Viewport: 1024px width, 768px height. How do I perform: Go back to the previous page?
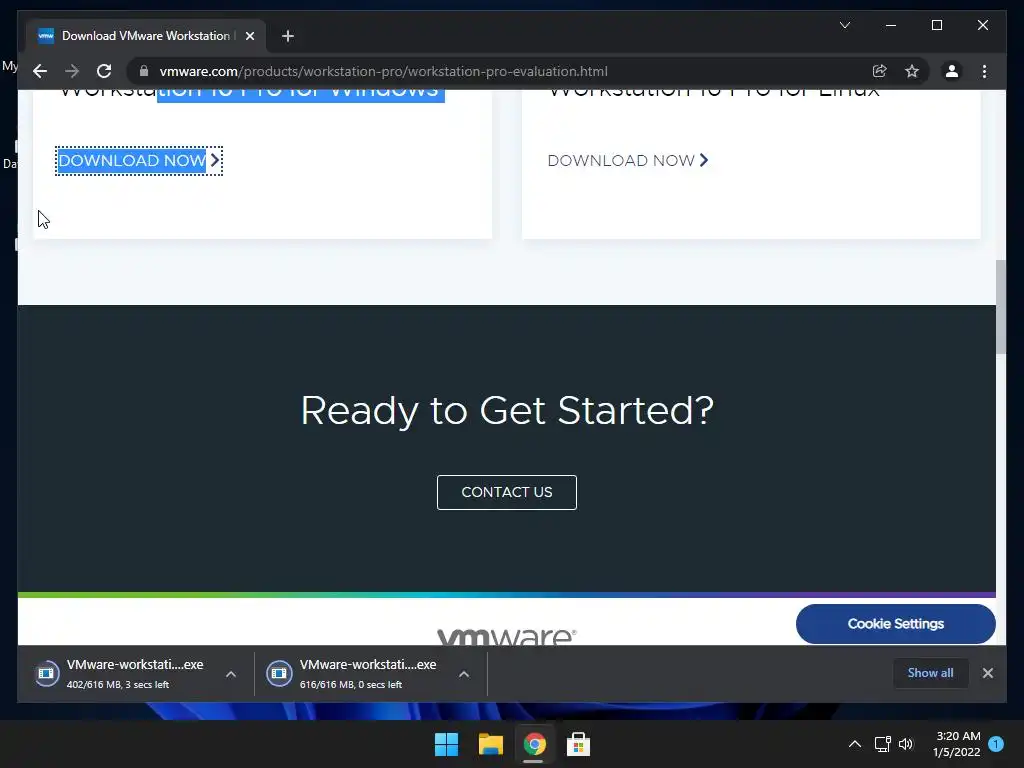(40, 71)
